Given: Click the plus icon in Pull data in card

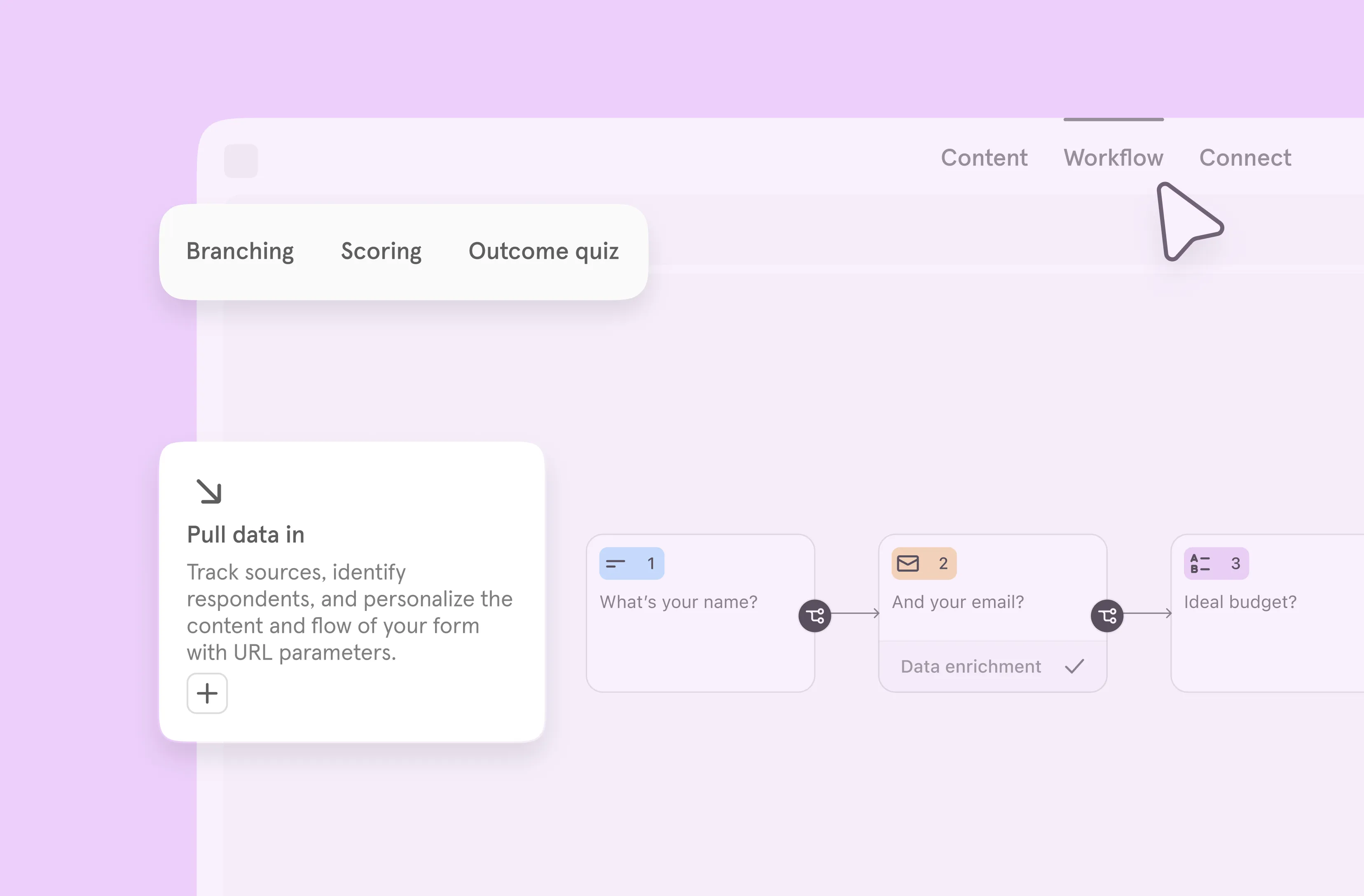Looking at the screenshot, I should tap(207, 693).
